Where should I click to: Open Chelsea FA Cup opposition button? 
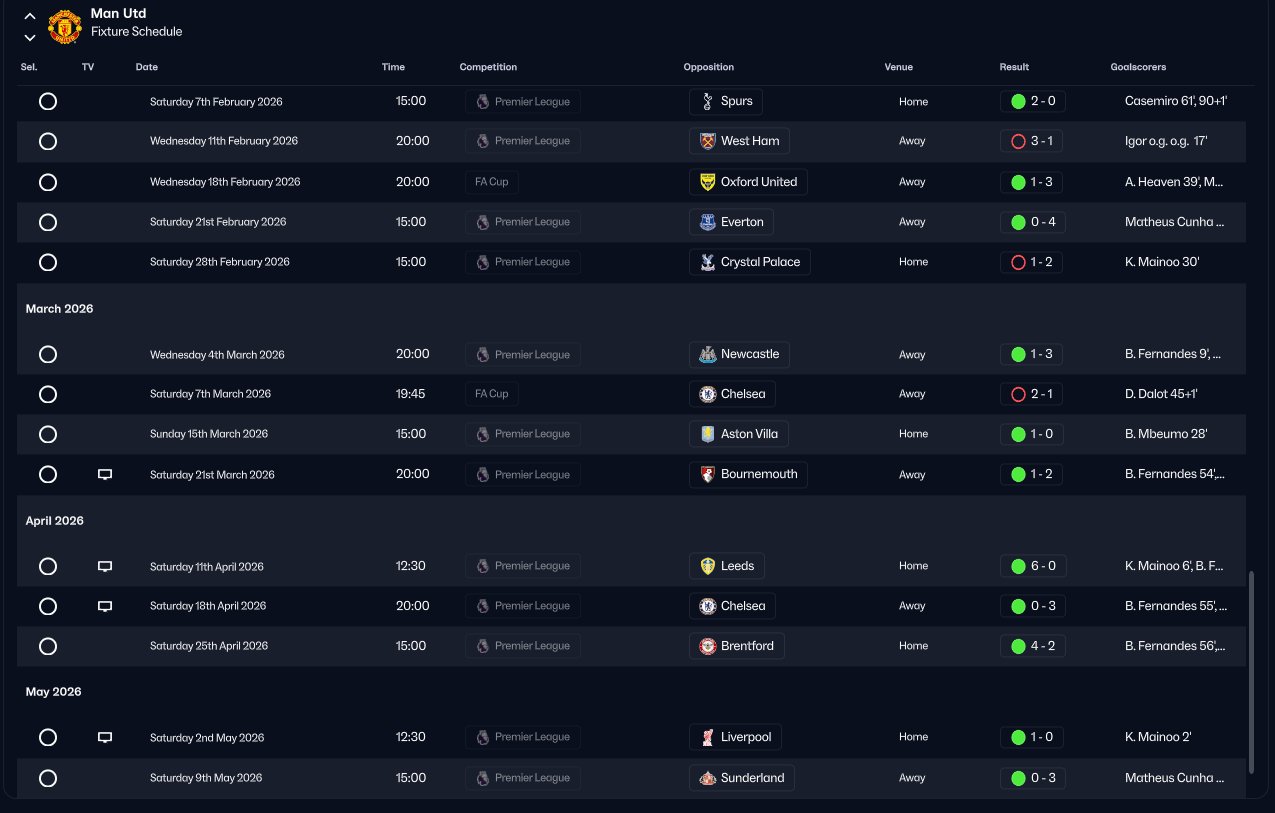tap(732, 394)
